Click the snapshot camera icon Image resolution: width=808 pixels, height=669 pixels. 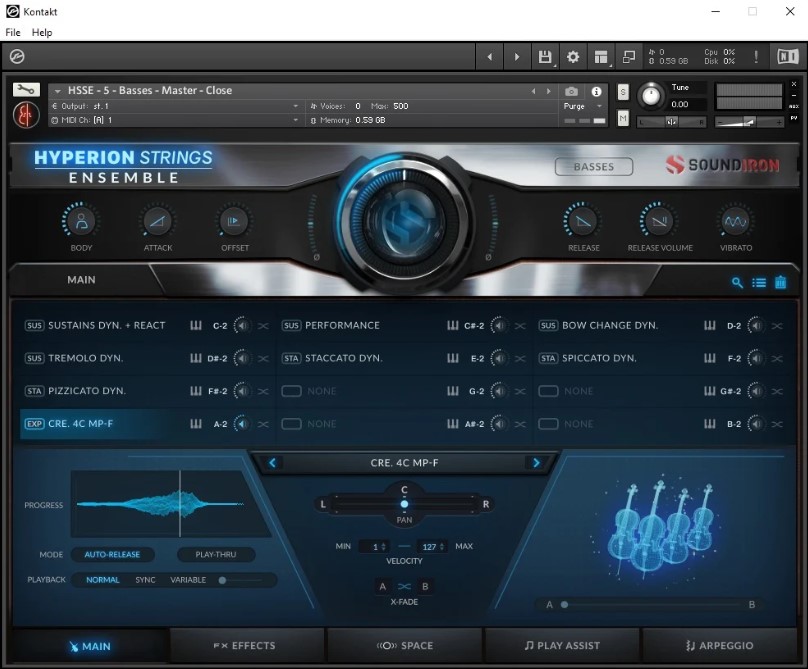click(x=571, y=92)
